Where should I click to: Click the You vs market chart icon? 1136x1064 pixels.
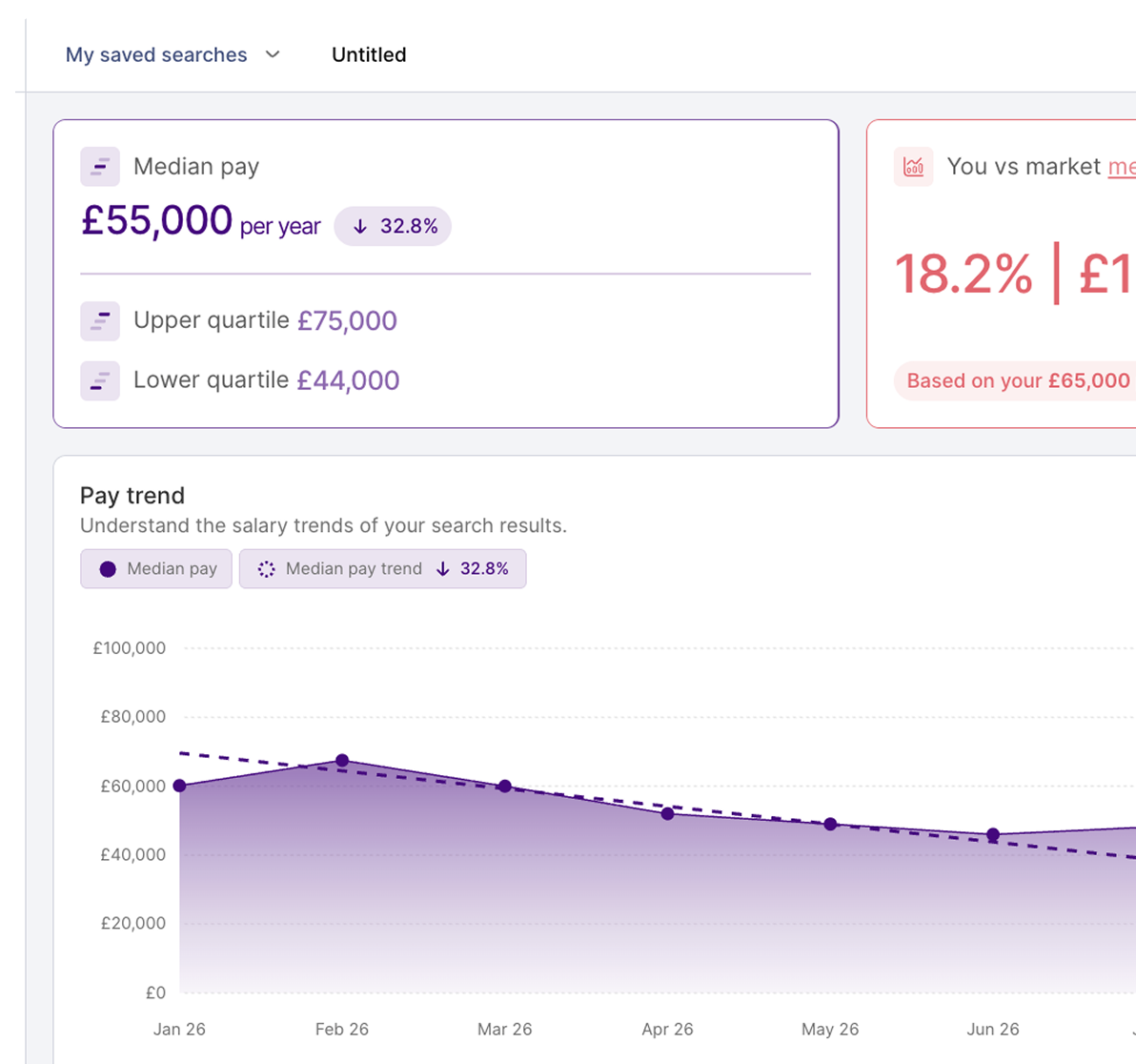tap(914, 167)
